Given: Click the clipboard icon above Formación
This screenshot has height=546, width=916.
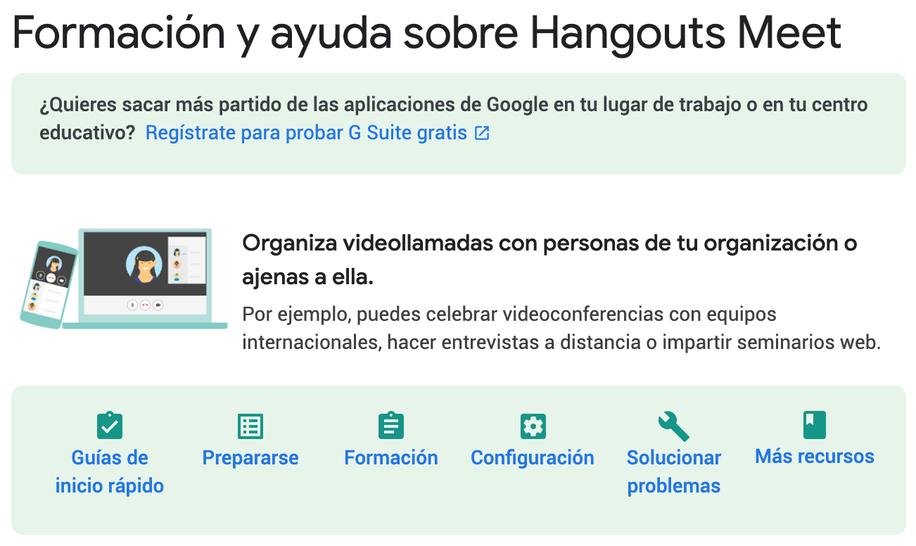Looking at the screenshot, I should (x=391, y=425).
